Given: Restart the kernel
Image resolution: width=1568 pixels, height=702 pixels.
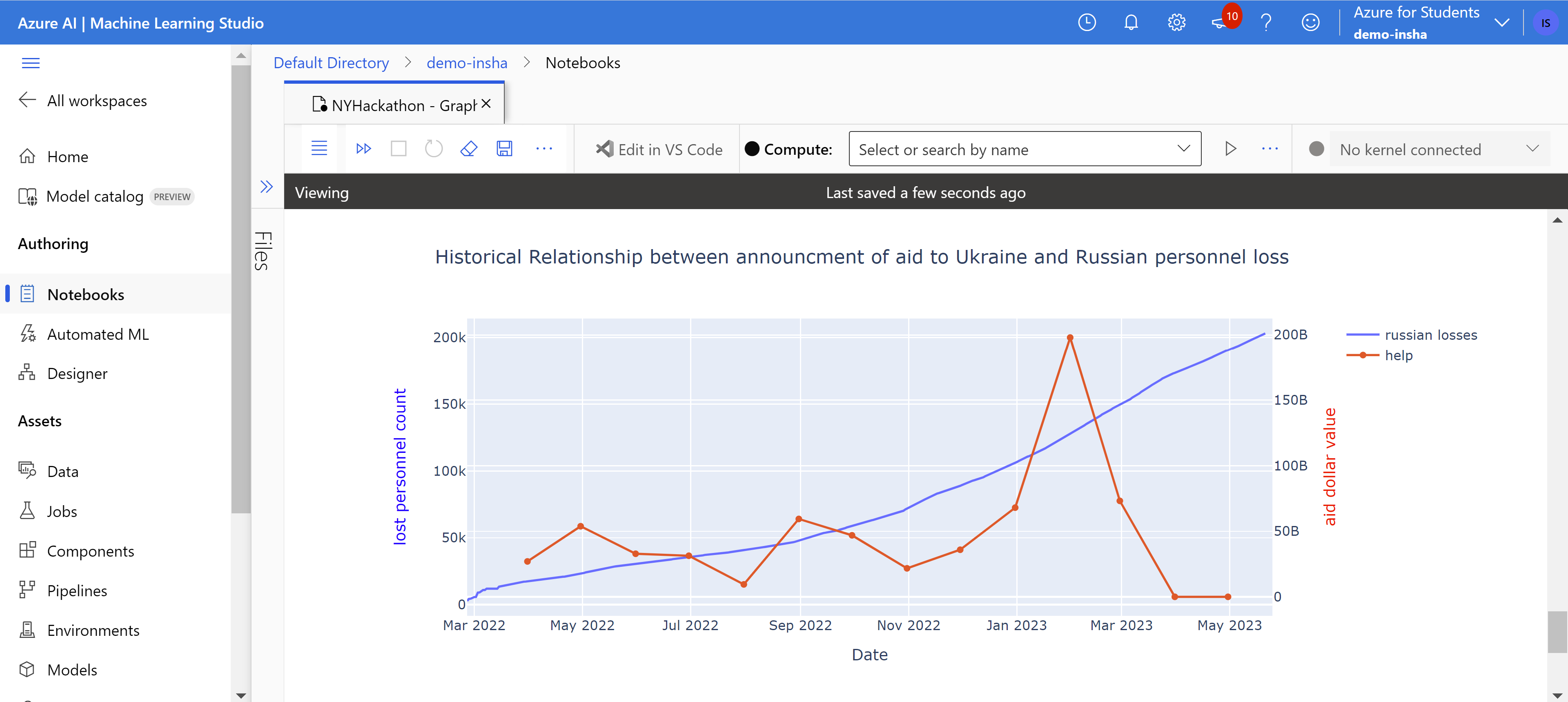Looking at the screenshot, I should click(x=433, y=149).
